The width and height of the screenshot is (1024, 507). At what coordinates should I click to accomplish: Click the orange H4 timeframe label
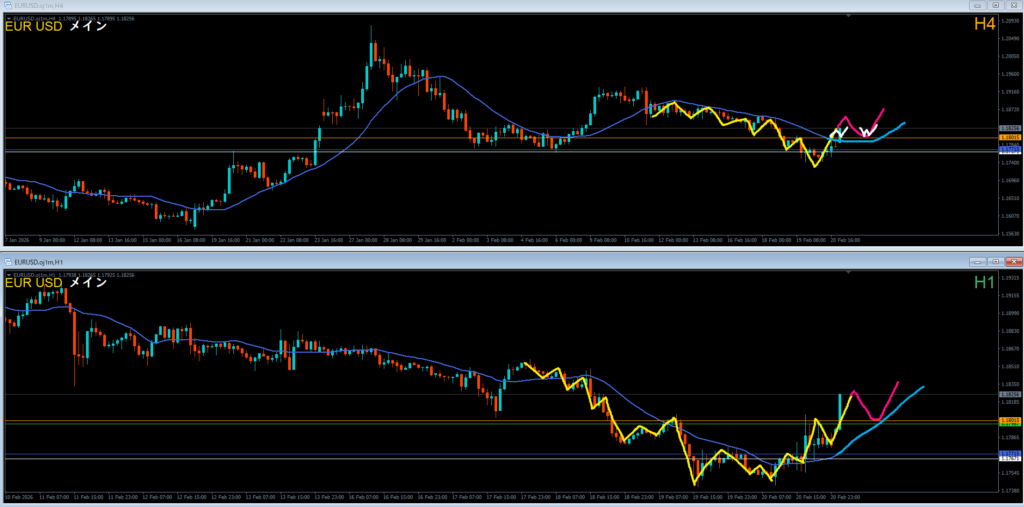coord(984,24)
